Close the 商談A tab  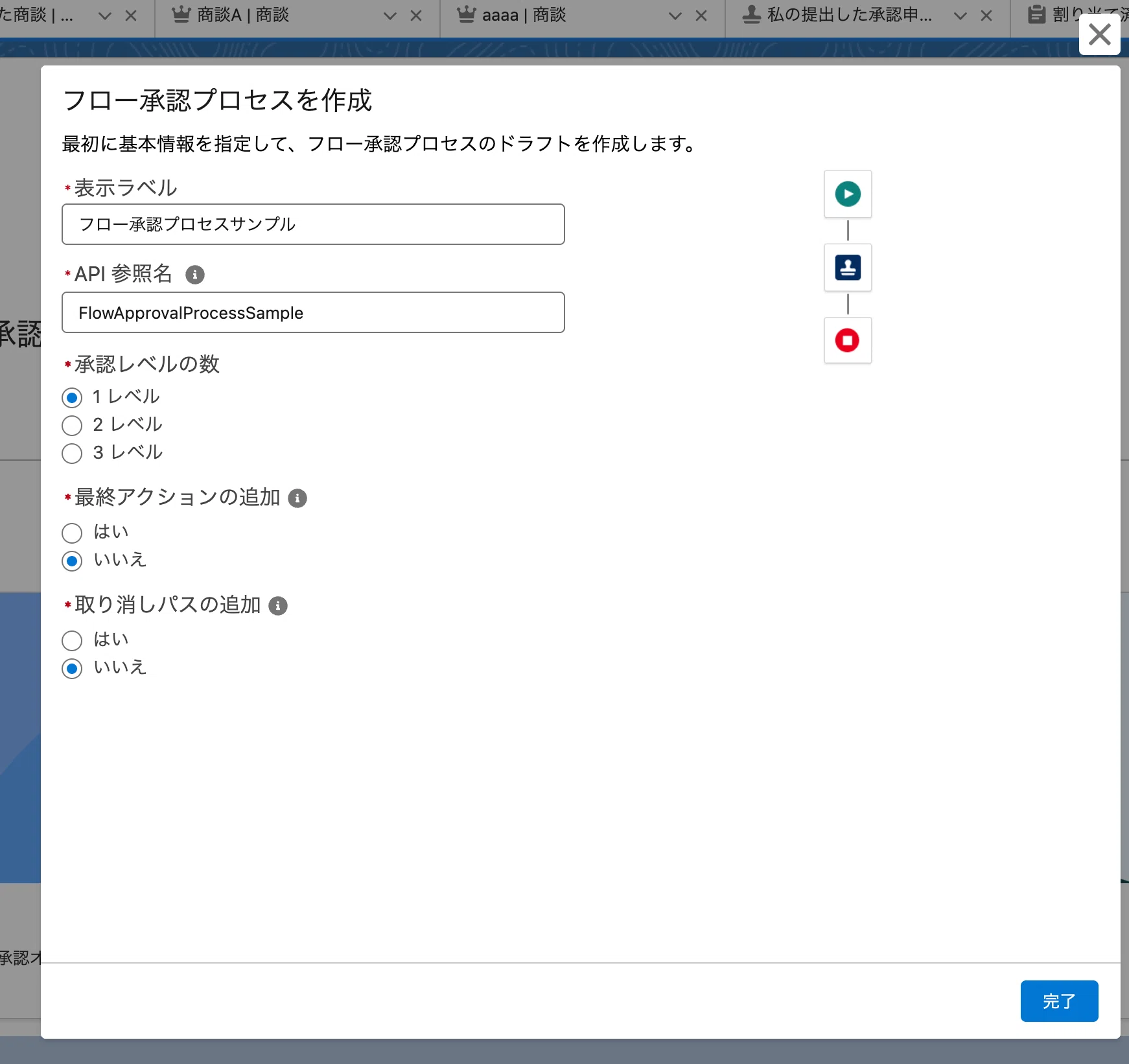tap(416, 16)
